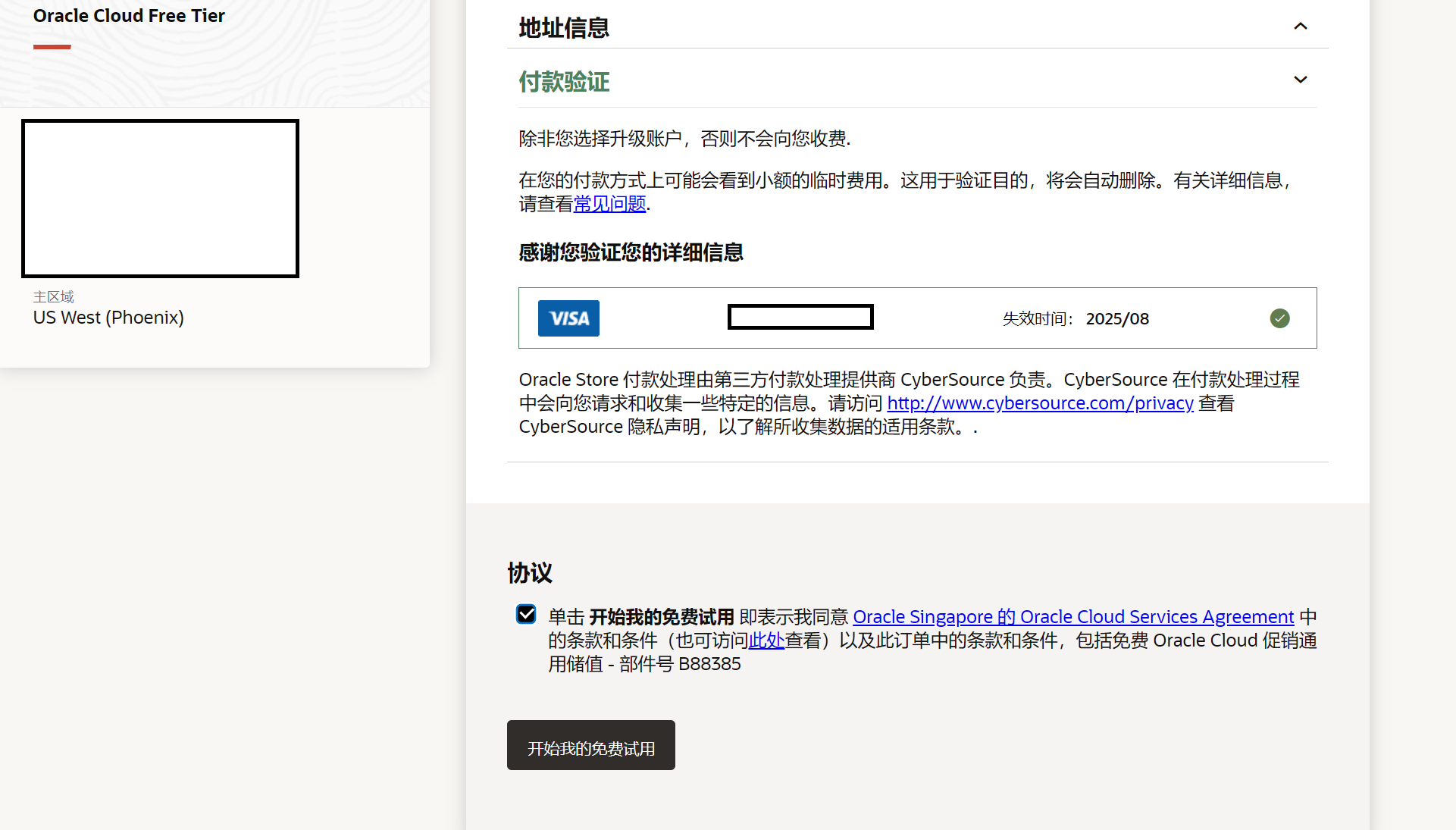Click the 感谢您验证您的详细信息 heading
Screen dimensions: 1456x830
[x=631, y=252]
